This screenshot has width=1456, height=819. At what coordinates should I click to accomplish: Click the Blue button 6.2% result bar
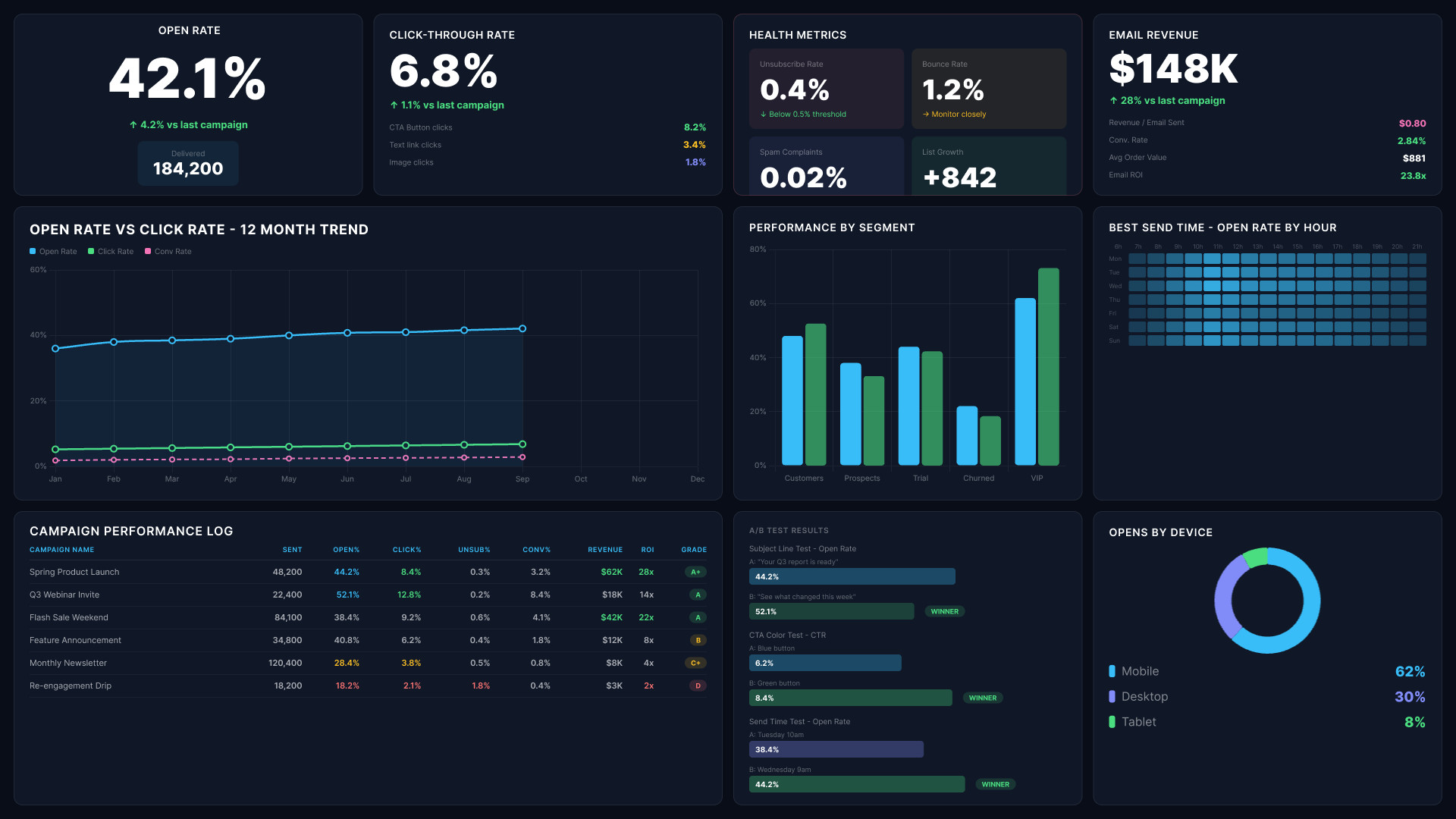click(x=825, y=663)
